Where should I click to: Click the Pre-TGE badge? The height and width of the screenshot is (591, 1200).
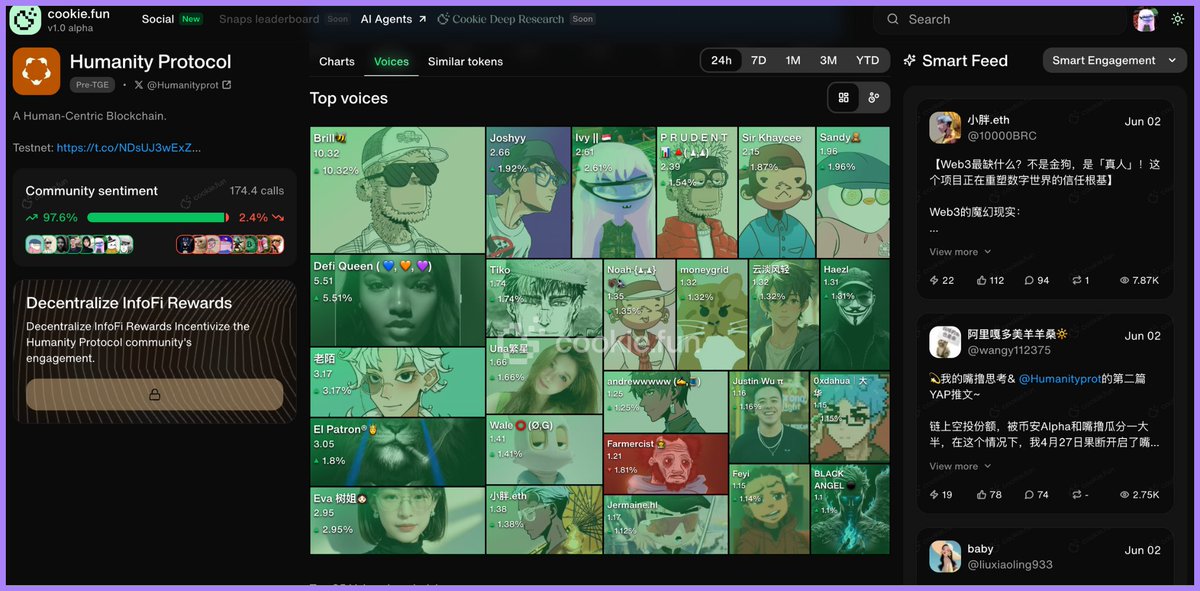pos(93,85)
